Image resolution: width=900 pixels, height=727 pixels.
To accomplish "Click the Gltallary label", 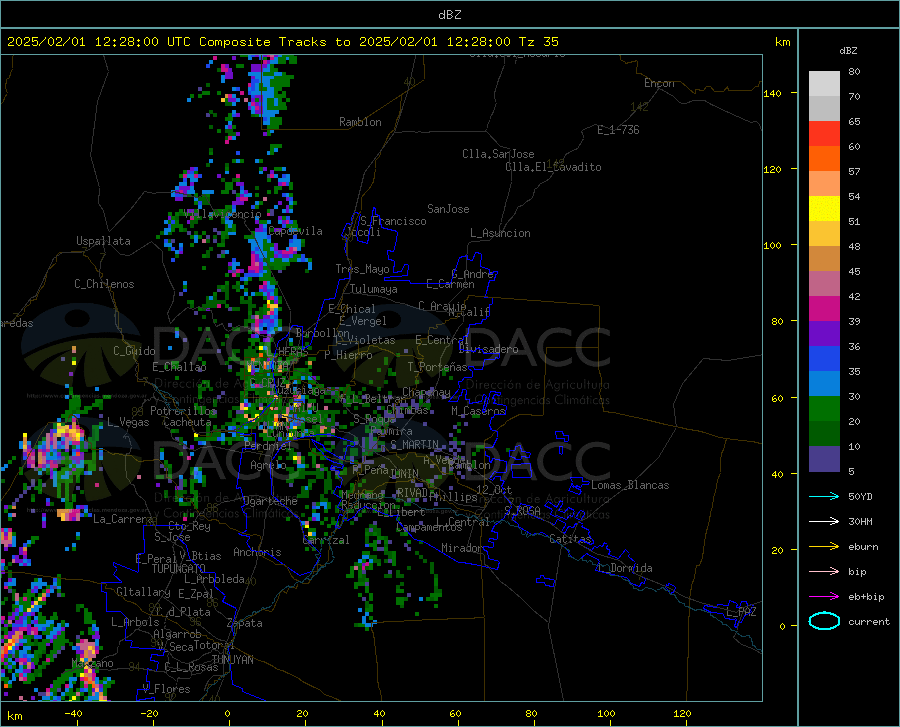I will 143,592.
